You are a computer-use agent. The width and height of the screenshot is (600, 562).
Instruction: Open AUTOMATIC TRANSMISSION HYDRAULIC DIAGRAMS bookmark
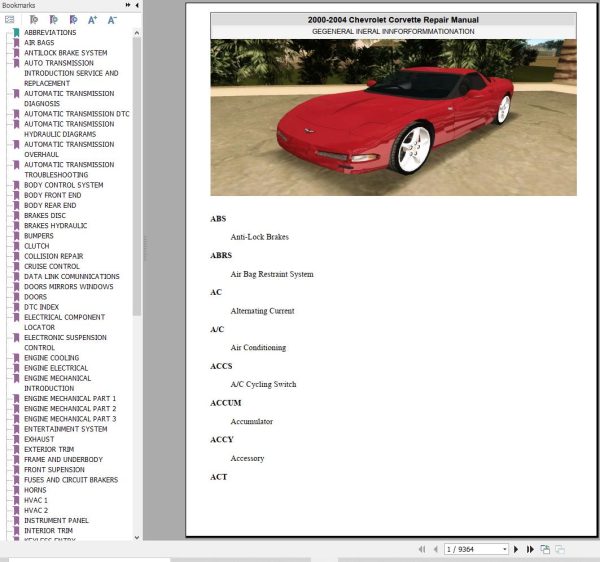pos(69,129)
